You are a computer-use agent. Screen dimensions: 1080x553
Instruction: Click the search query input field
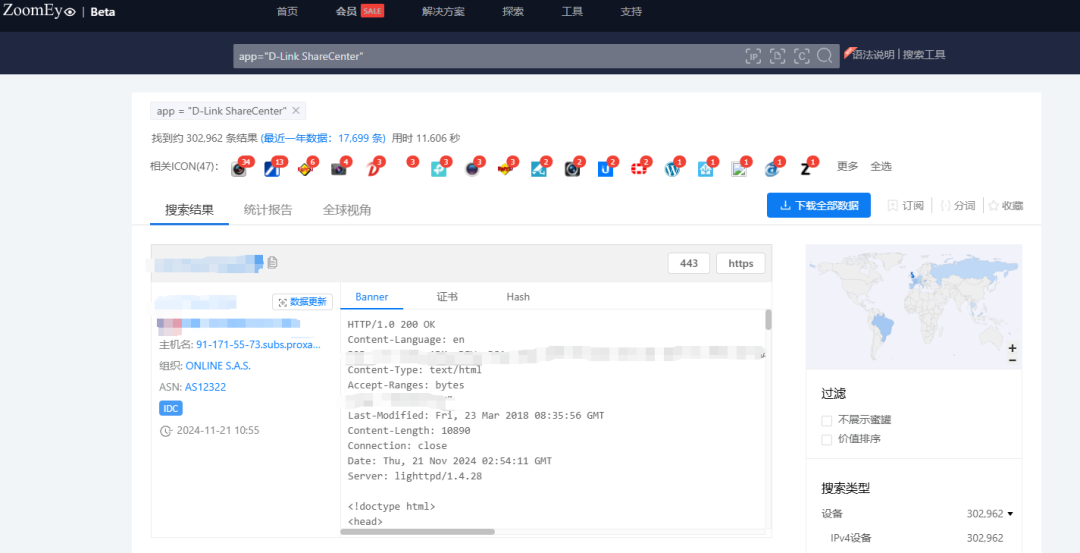489,56
